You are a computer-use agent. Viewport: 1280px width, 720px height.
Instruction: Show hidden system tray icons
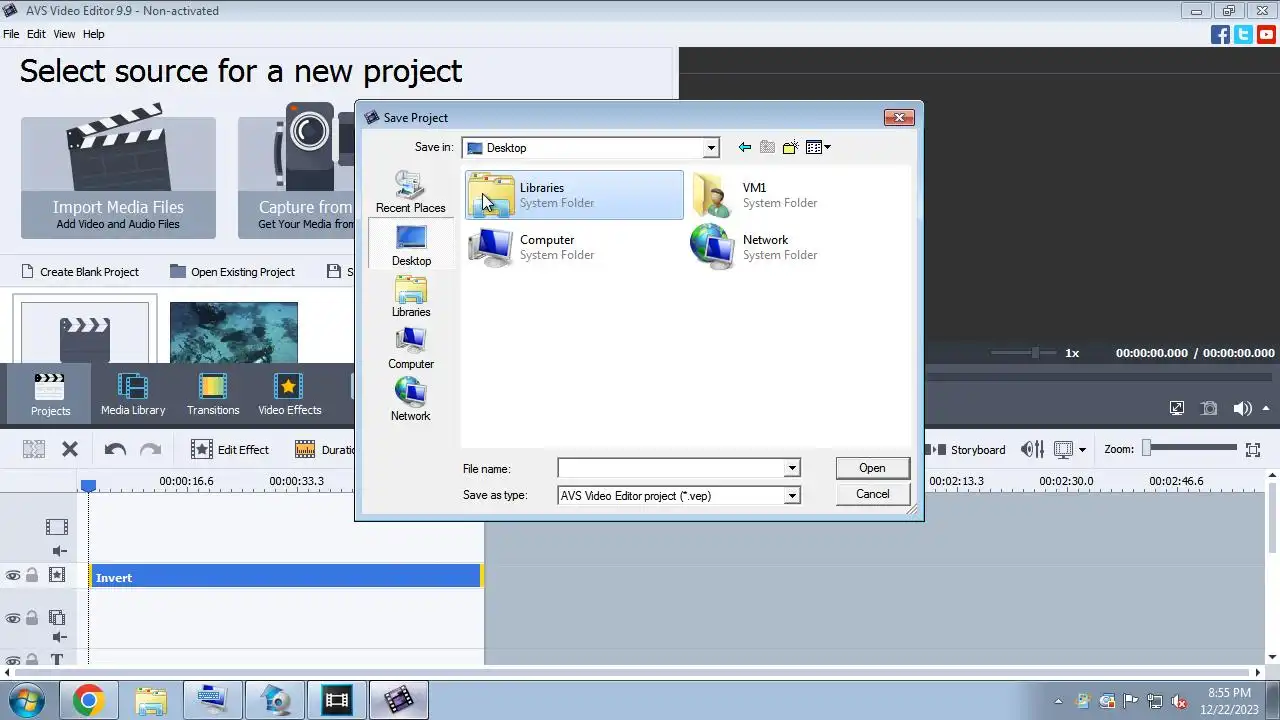1058,701
